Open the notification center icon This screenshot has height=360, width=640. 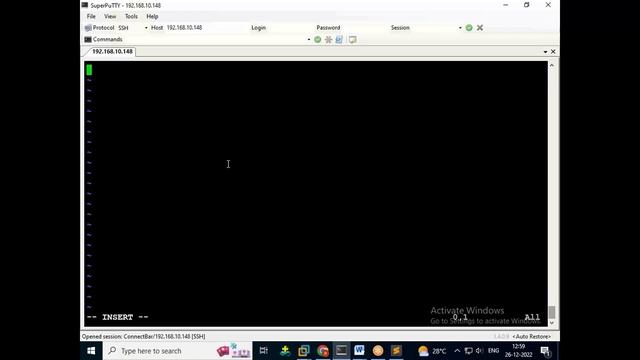click(546, 351)
